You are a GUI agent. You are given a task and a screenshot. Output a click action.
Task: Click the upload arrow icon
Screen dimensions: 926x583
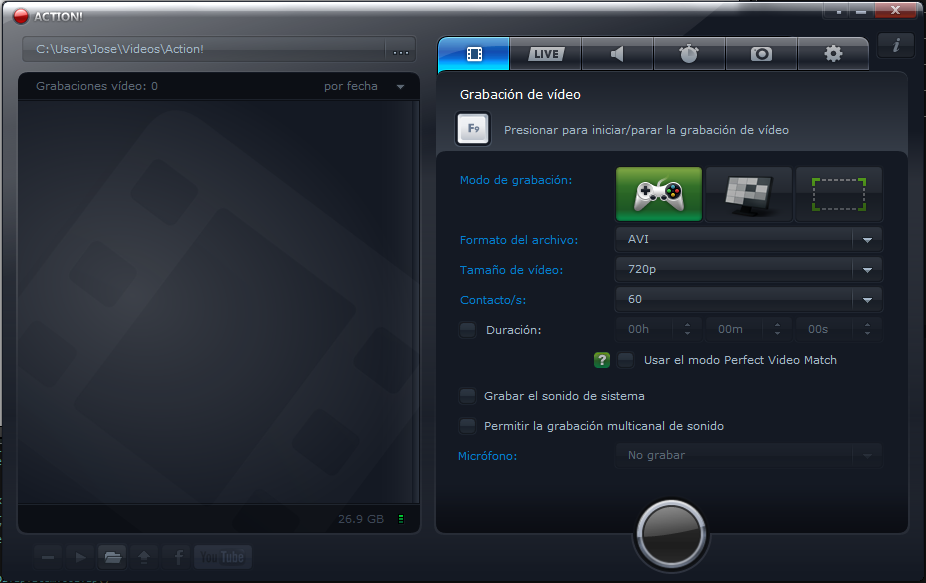[144, 556]
